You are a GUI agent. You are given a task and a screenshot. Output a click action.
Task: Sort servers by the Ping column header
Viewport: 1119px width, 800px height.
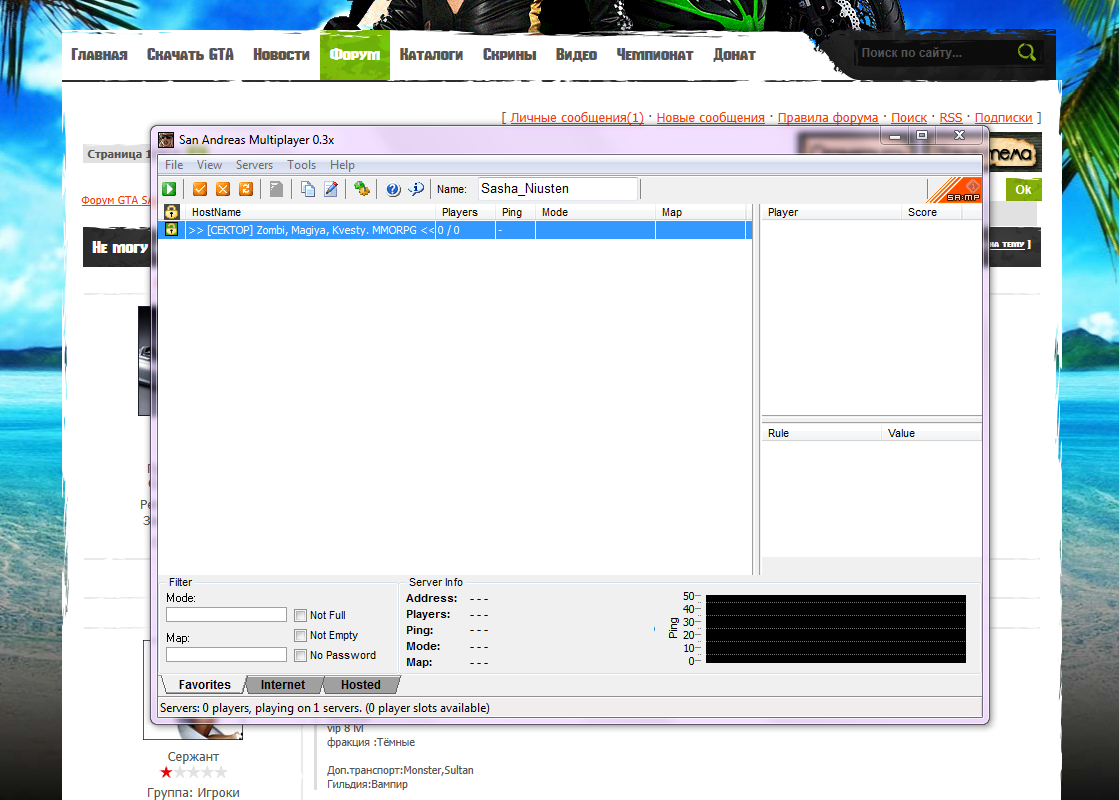coord(515,212)
